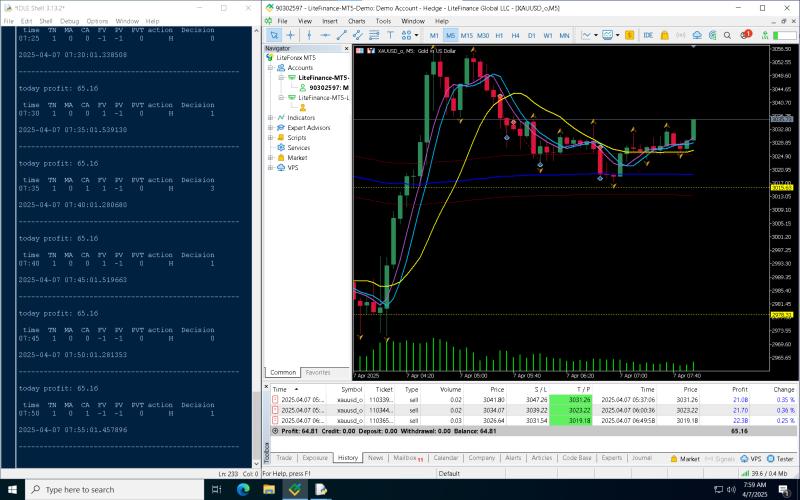The height and width of the screenshot is (500, 800).
Task: Expand the Market tree node
Action: point(270,157)
